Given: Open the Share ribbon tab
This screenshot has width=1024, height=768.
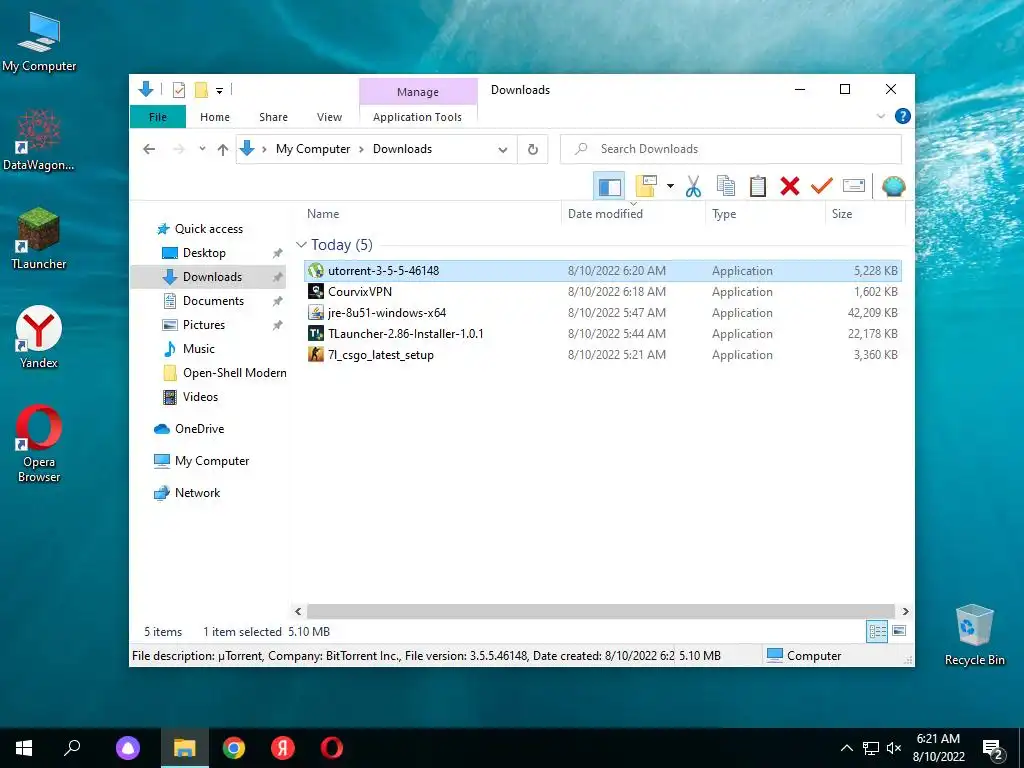Looking at the screenshot, I should (273, 117).
